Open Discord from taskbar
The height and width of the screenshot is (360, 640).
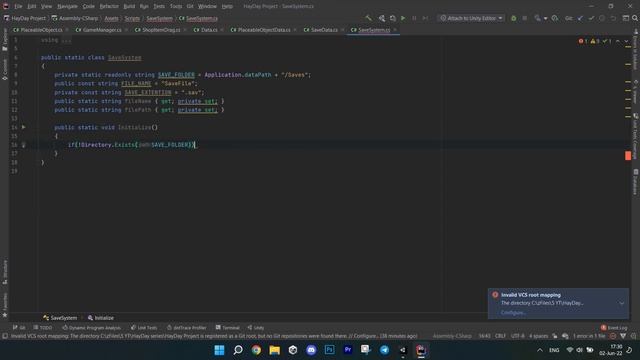coord(311,350)
